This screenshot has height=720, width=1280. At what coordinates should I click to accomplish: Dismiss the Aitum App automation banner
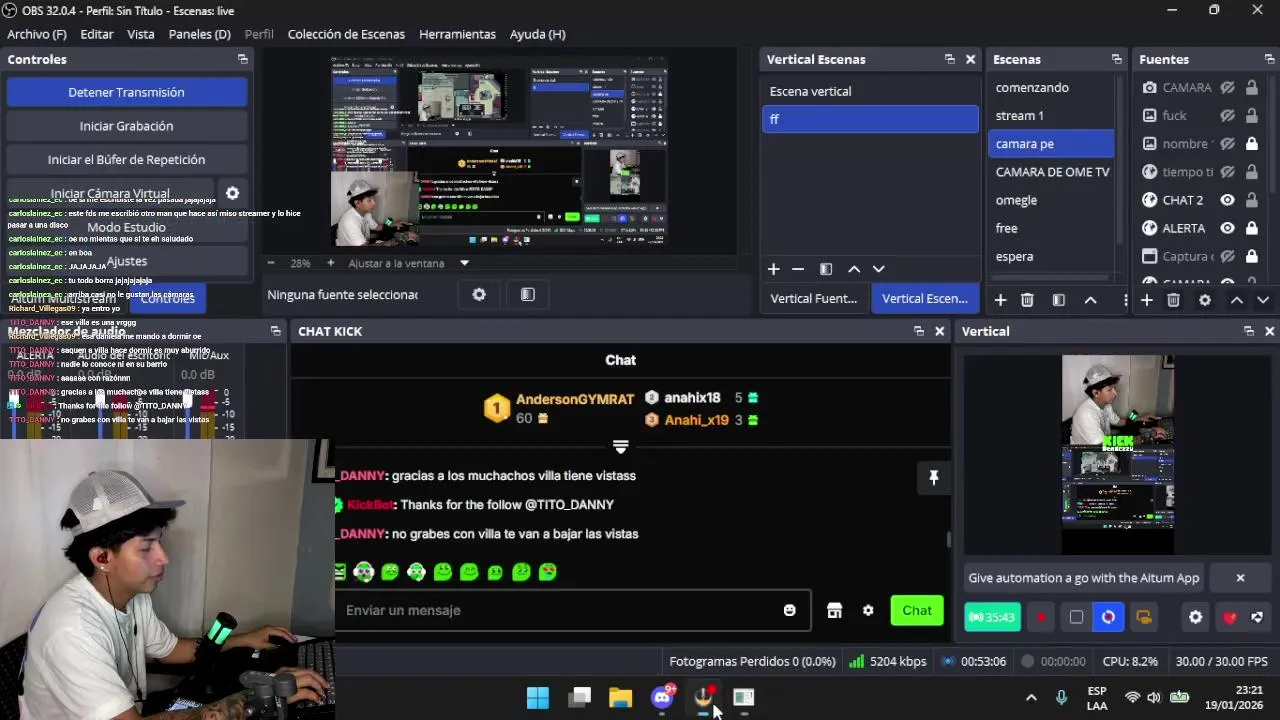(x=1240, y=578)
